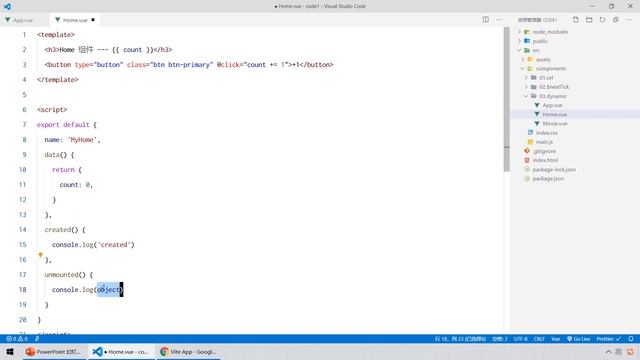Screen dimensions: 640x360
Task: Open the editor more actions ellipsis
Action: [499, 20]
